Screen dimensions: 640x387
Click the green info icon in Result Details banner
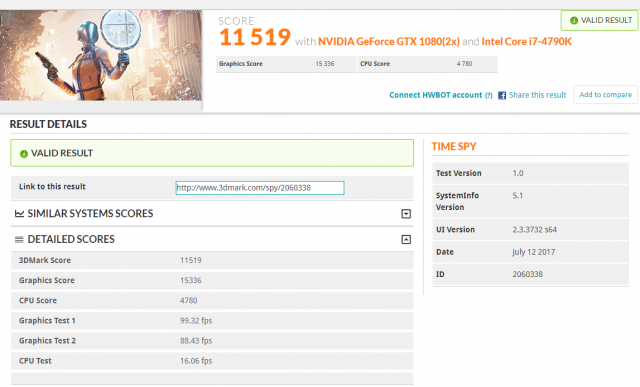24,154
